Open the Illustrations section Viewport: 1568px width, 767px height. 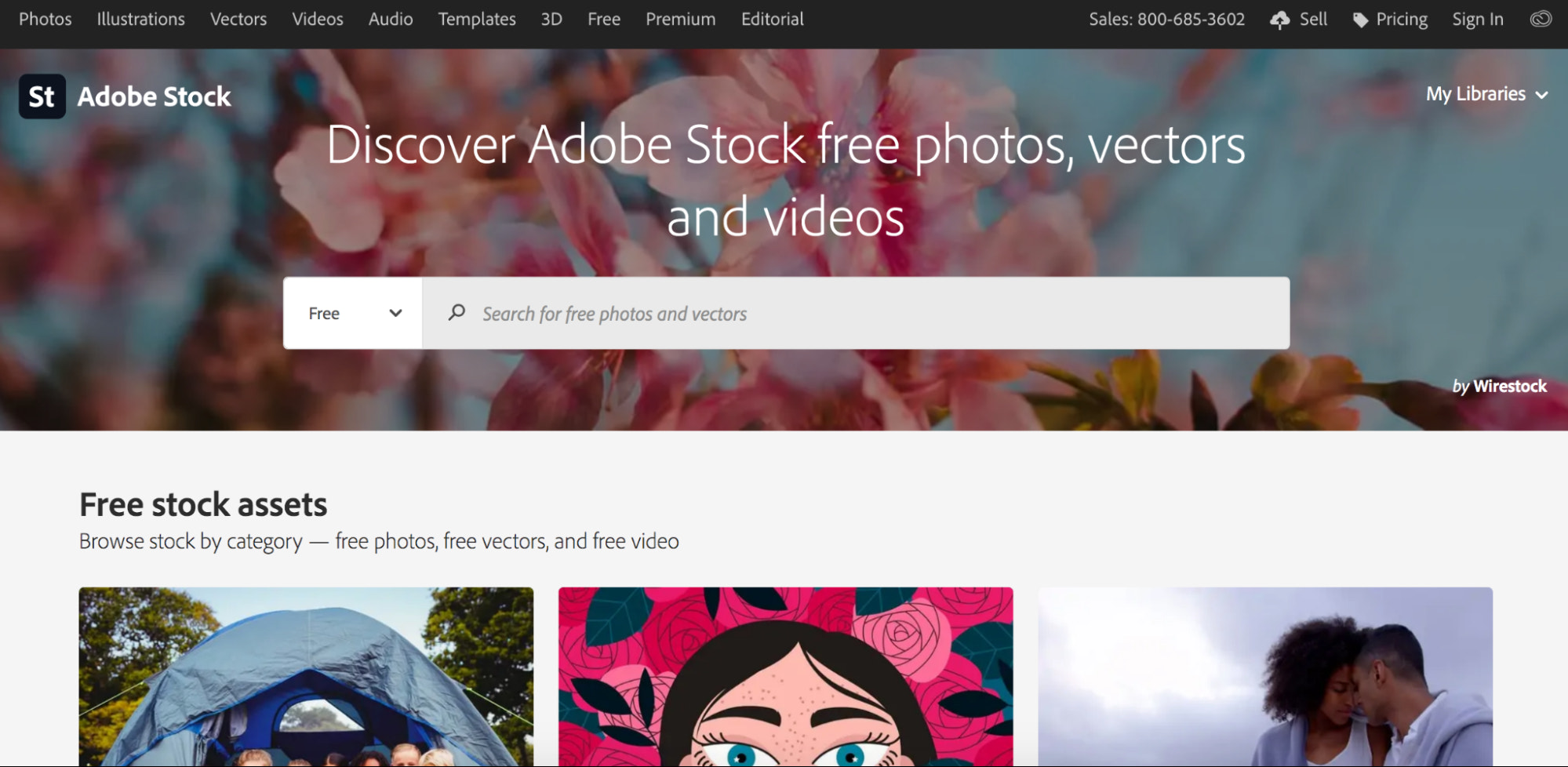(140, 19)
